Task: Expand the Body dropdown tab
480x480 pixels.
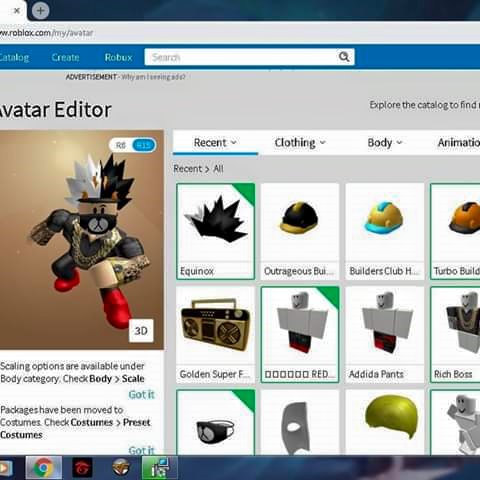Action: point(385,143)
